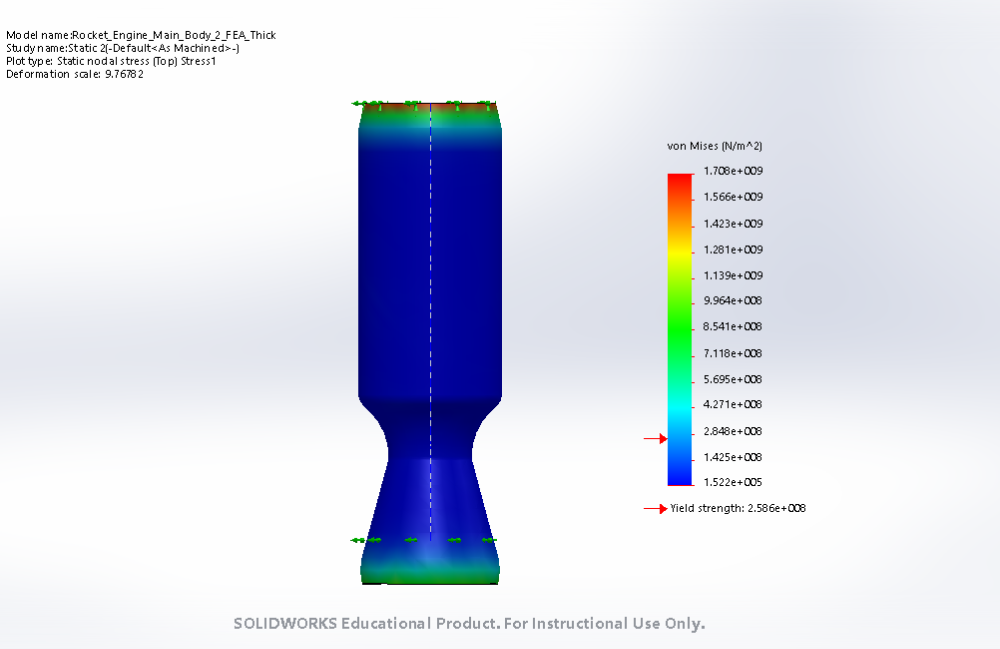Click the Yield strength: 2.586e+008 label
The width and height of the screenshot is (1000, 649).
(737, 508)
